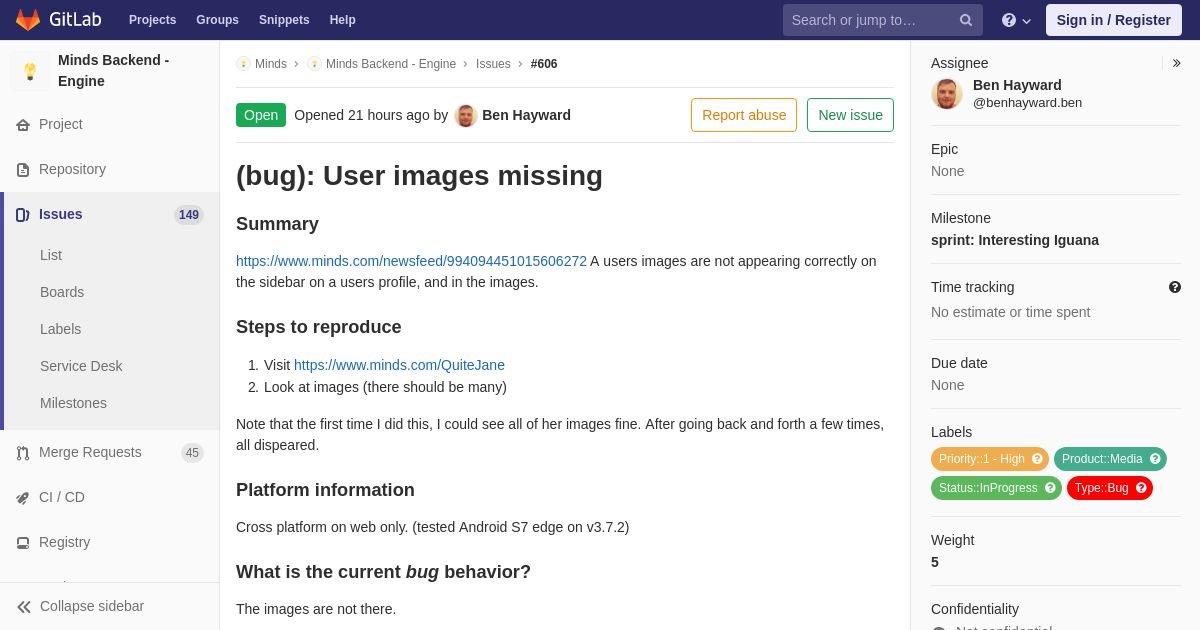1200x630 pixels.
Task: Click the Product::Media label
Action: pos(1102,459)
